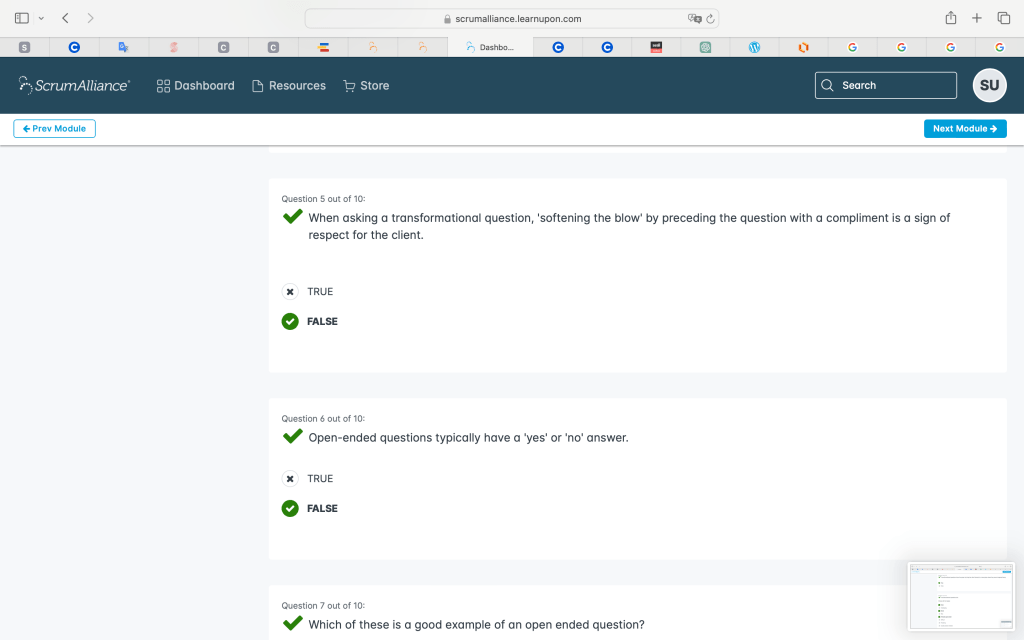Open the Dashboard page
The width and height of the screenshot is (1024, 640).
[x=196, y=86]
